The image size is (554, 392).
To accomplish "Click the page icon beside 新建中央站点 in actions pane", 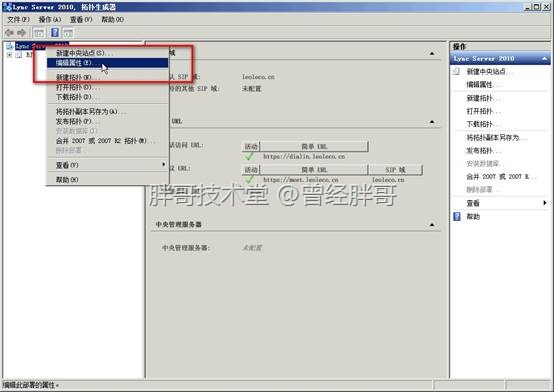I will 456,71.
